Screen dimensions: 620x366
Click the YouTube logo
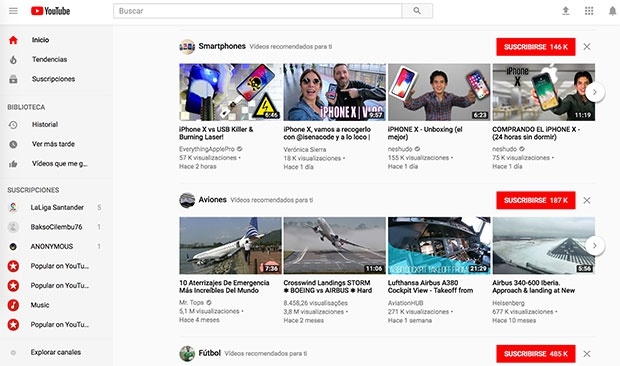pyautogui.click(x=51, y=11)
